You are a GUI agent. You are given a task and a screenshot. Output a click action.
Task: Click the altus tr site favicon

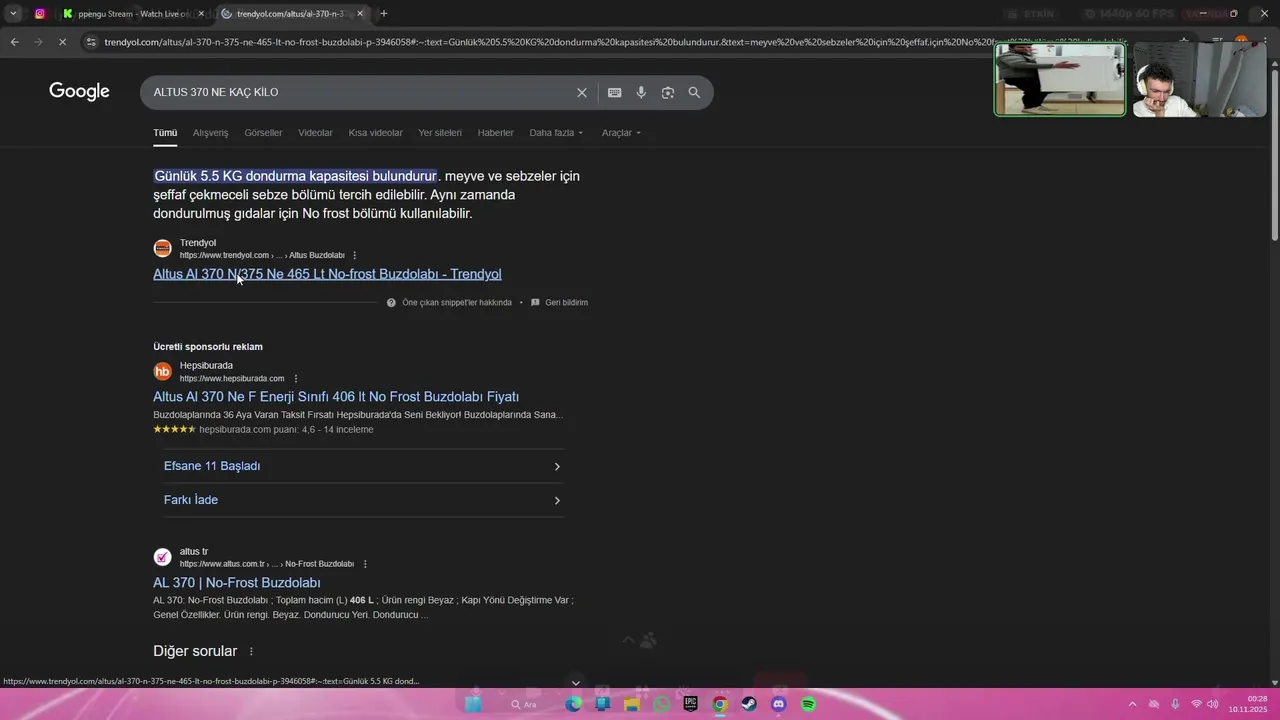162,557
